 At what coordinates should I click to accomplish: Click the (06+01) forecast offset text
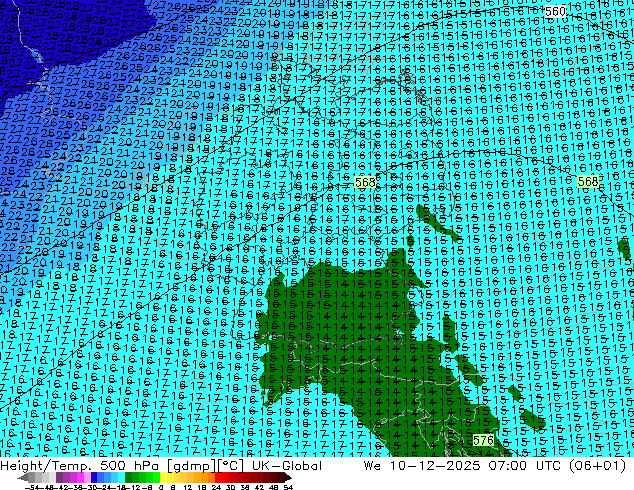click(x=597, y=466)
